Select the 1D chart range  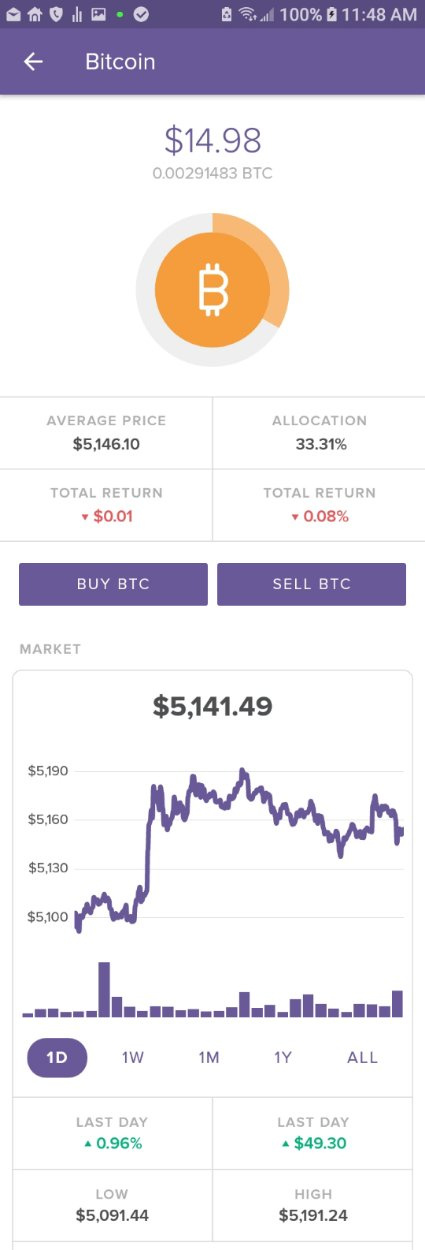tap(57, 1057)
